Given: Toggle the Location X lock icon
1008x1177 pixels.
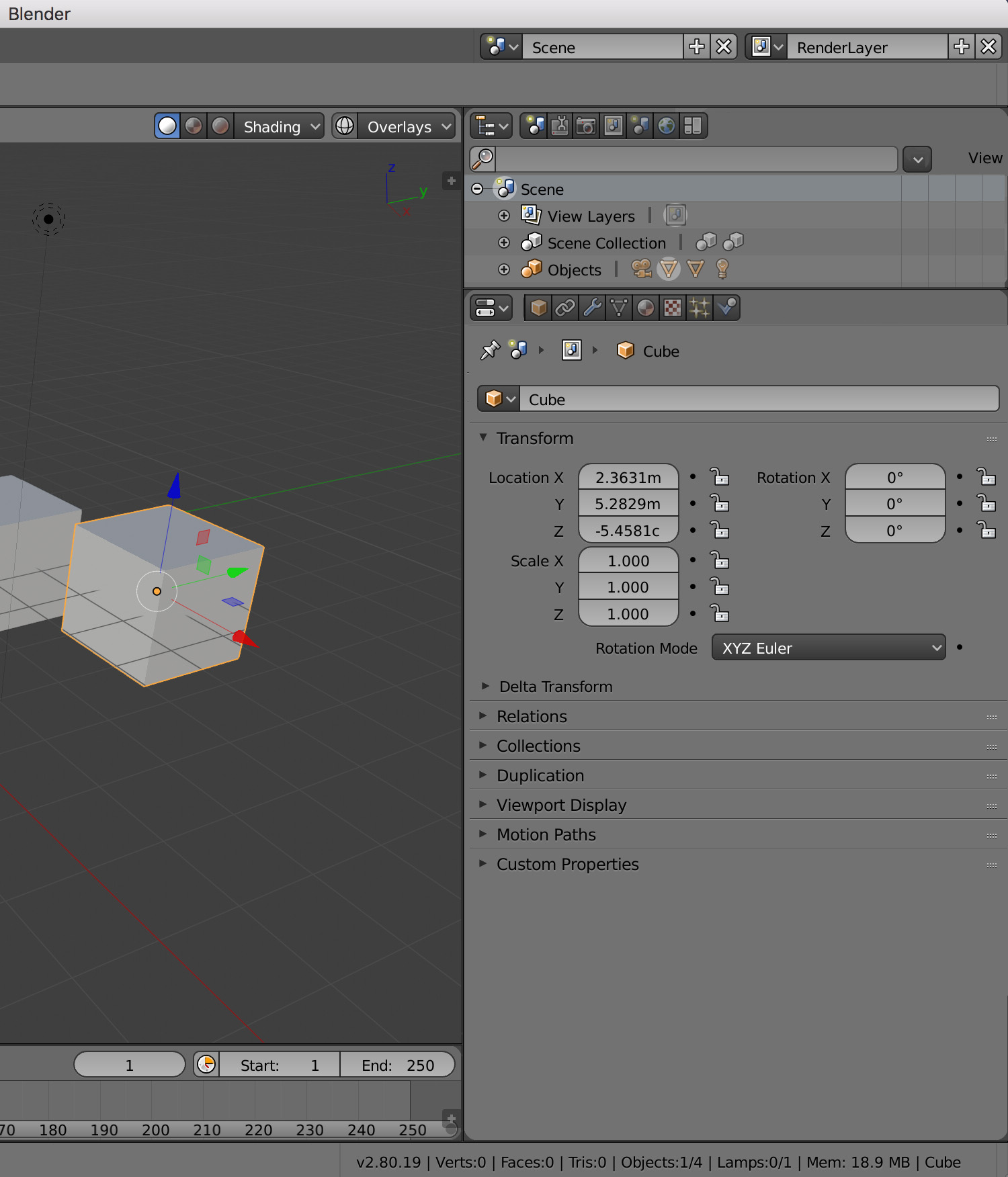Looking at the screenshot, I should tap(720, 478).
